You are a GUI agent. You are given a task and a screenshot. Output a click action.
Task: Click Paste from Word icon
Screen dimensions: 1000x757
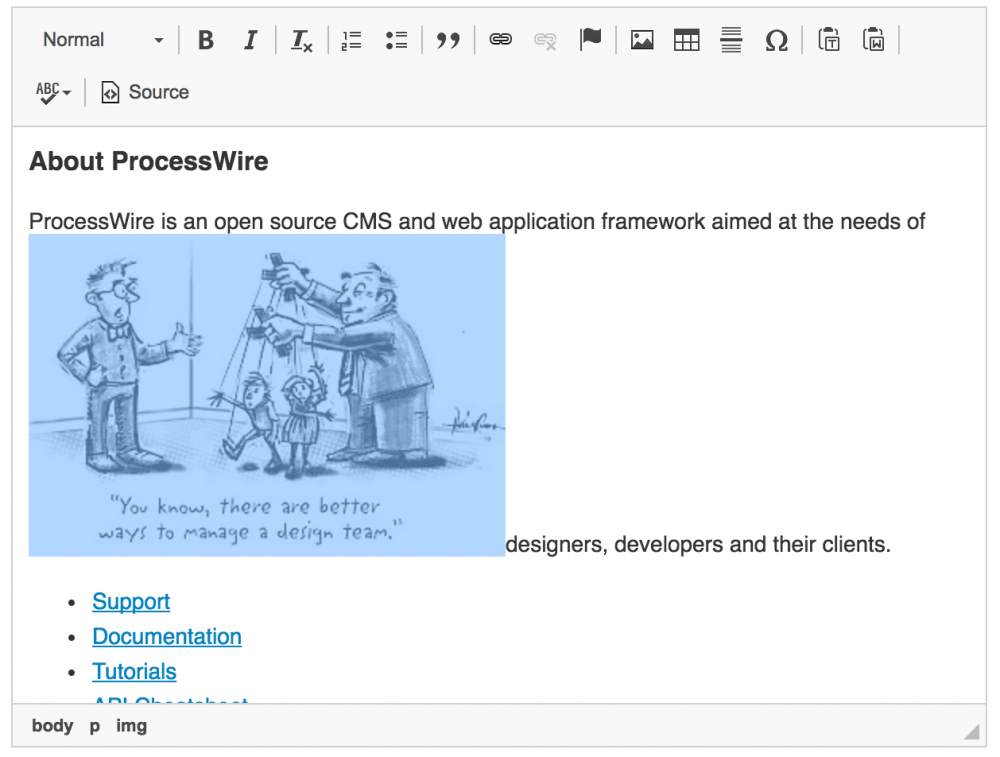[874, 40]
